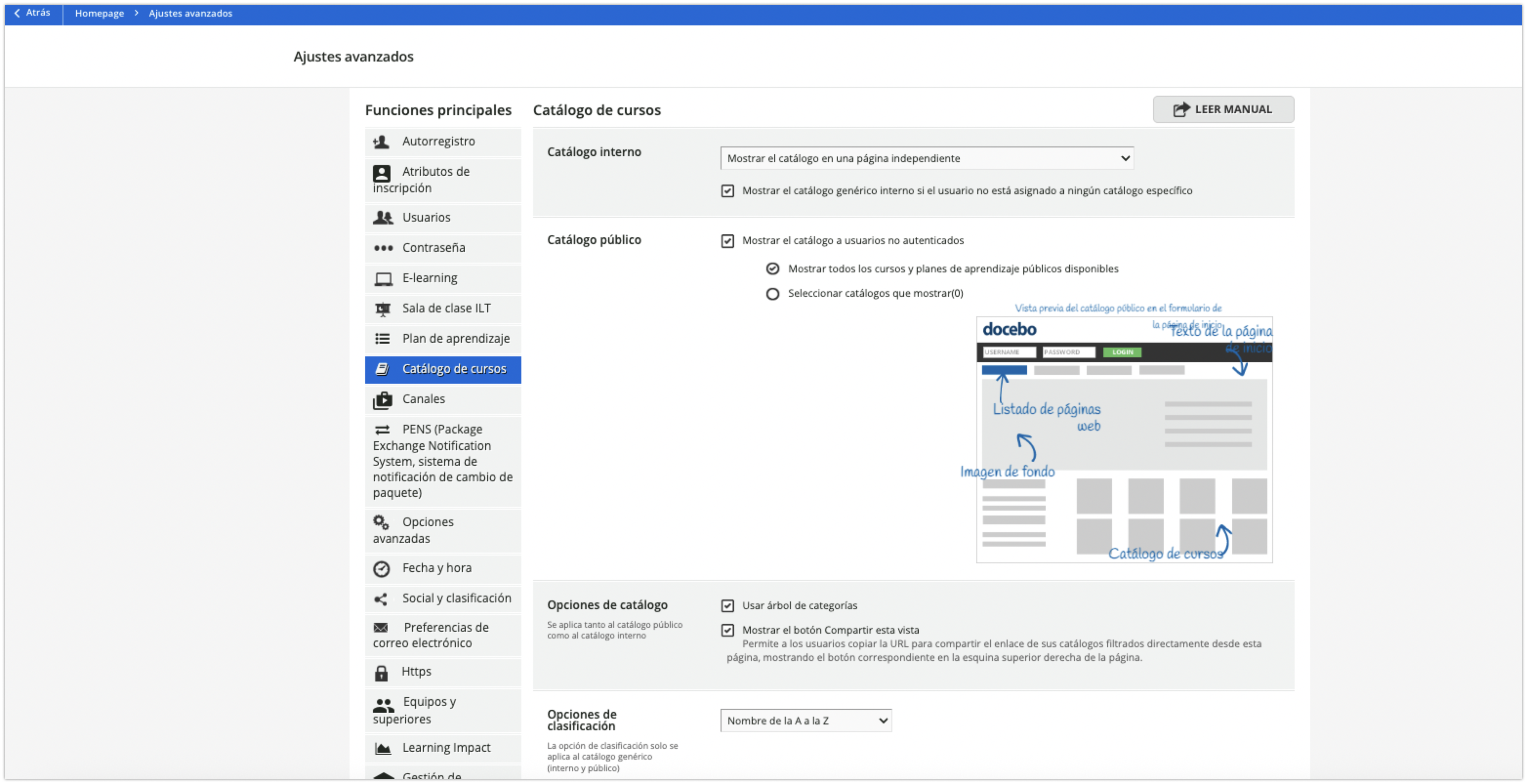Image resolution: width=1527 pixels, height=784 pixels.
Task: Uncheck Mostrar el catálogo a usuarios no autenticados
Action: coord(727,241)
